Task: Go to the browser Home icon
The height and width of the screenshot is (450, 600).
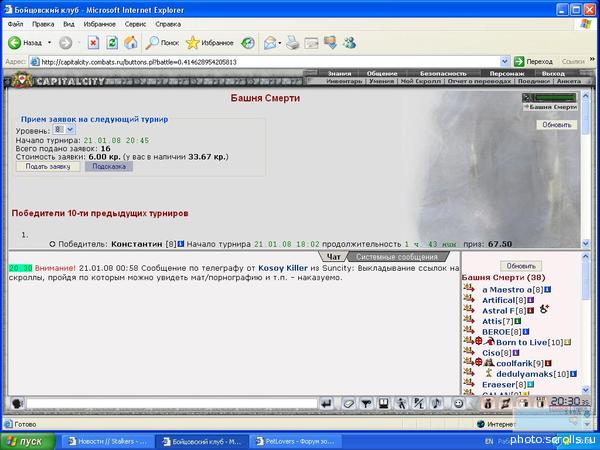Action: 131,43
